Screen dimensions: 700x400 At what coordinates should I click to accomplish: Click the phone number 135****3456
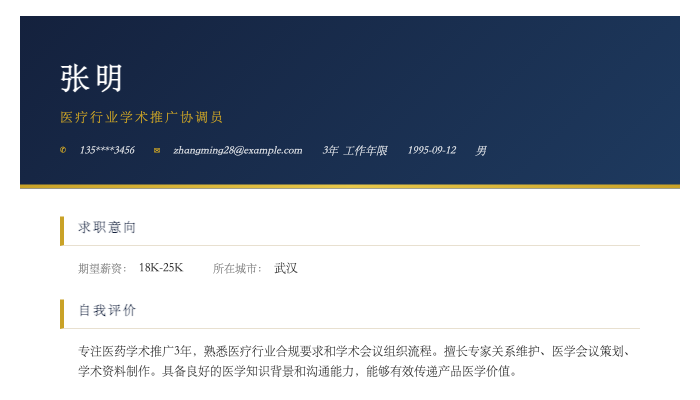107,150
